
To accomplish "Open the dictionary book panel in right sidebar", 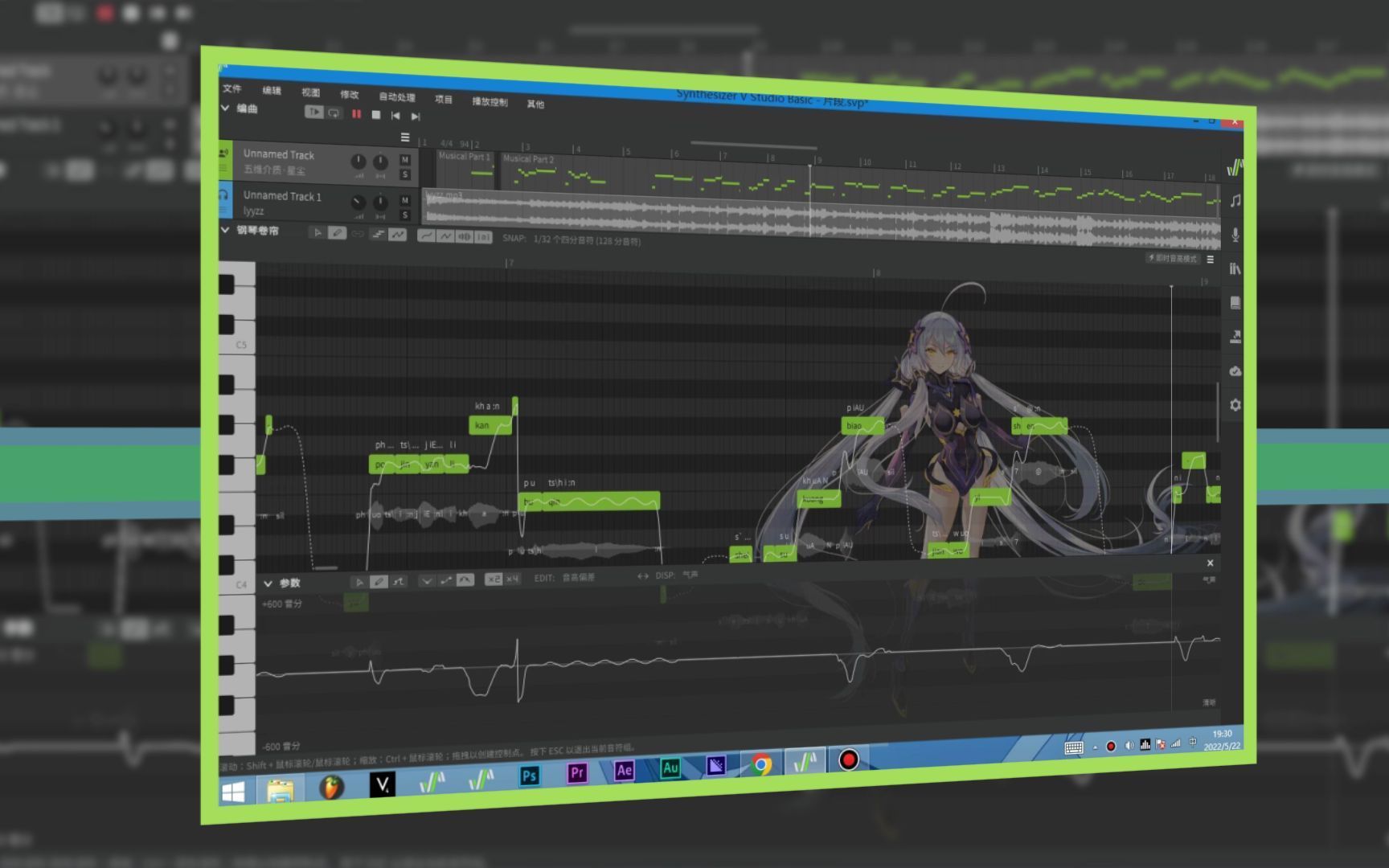I will click(x=1235, y=303).
